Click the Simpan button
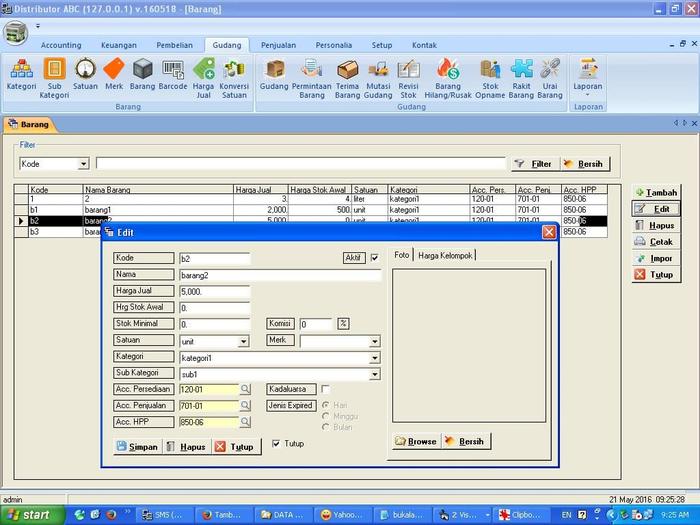This screenshot has height=525, width=700. point(137,447)
